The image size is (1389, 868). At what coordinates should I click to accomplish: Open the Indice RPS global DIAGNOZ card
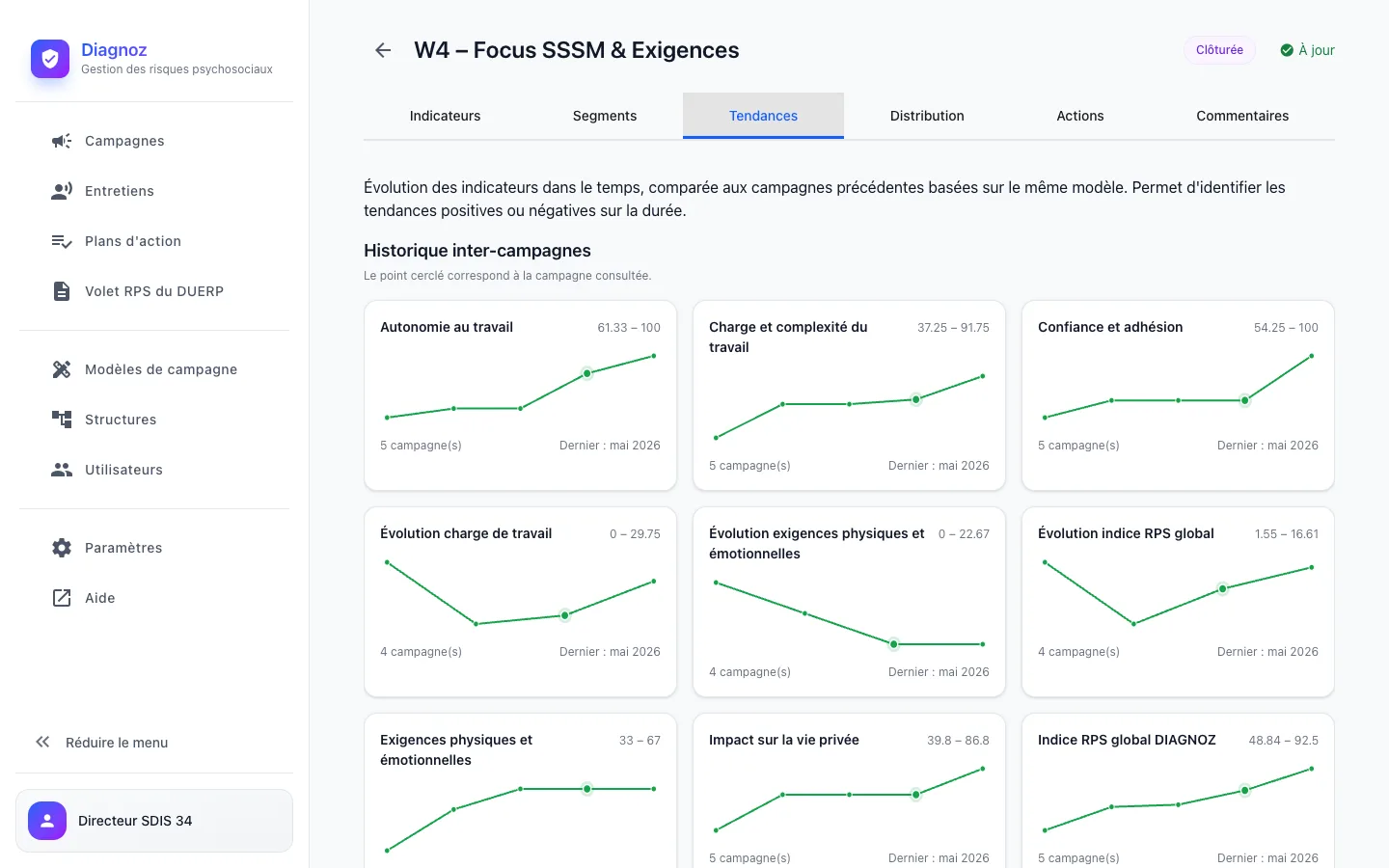1178,791
